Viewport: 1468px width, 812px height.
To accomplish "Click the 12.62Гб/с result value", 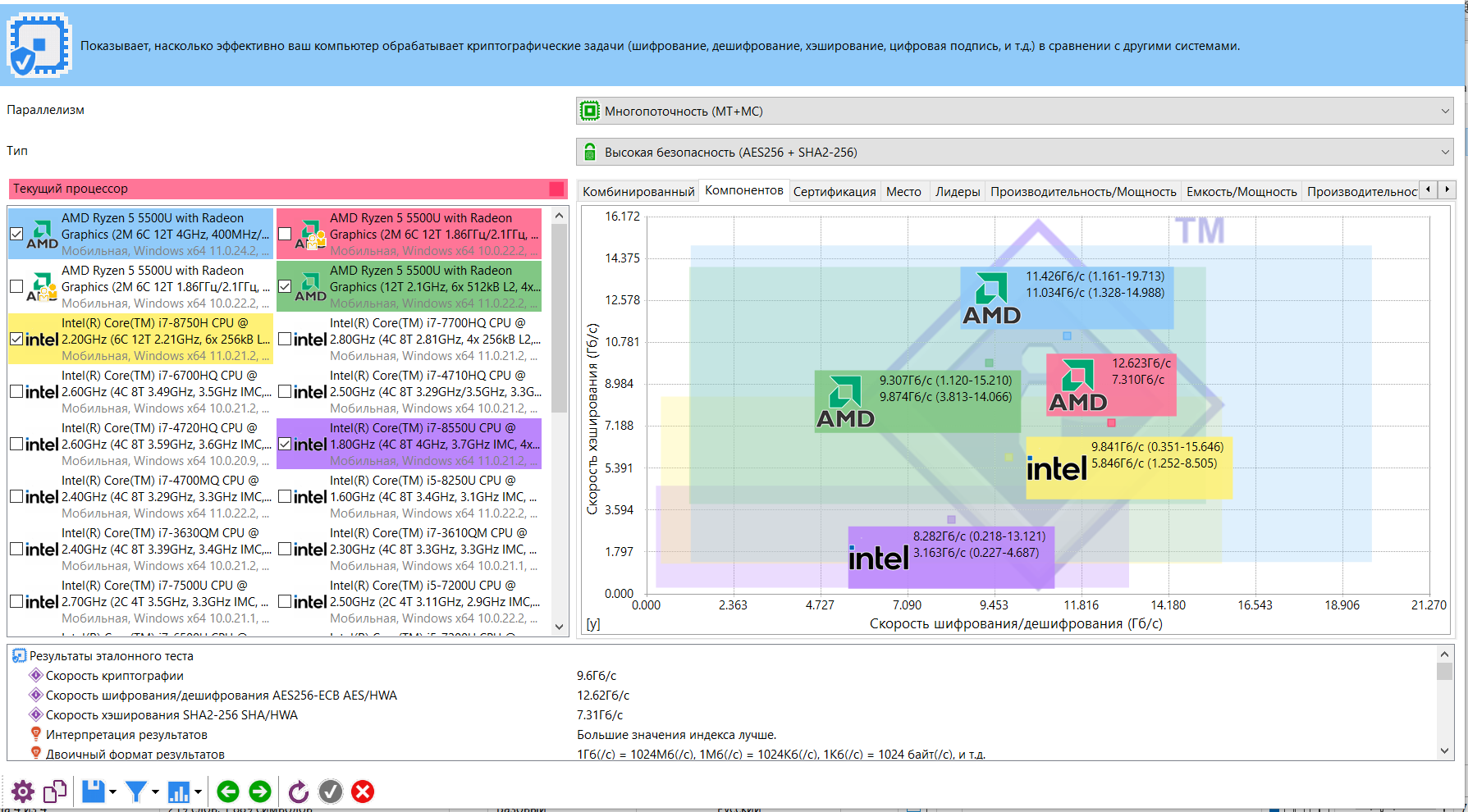I will tap(603, 695).
